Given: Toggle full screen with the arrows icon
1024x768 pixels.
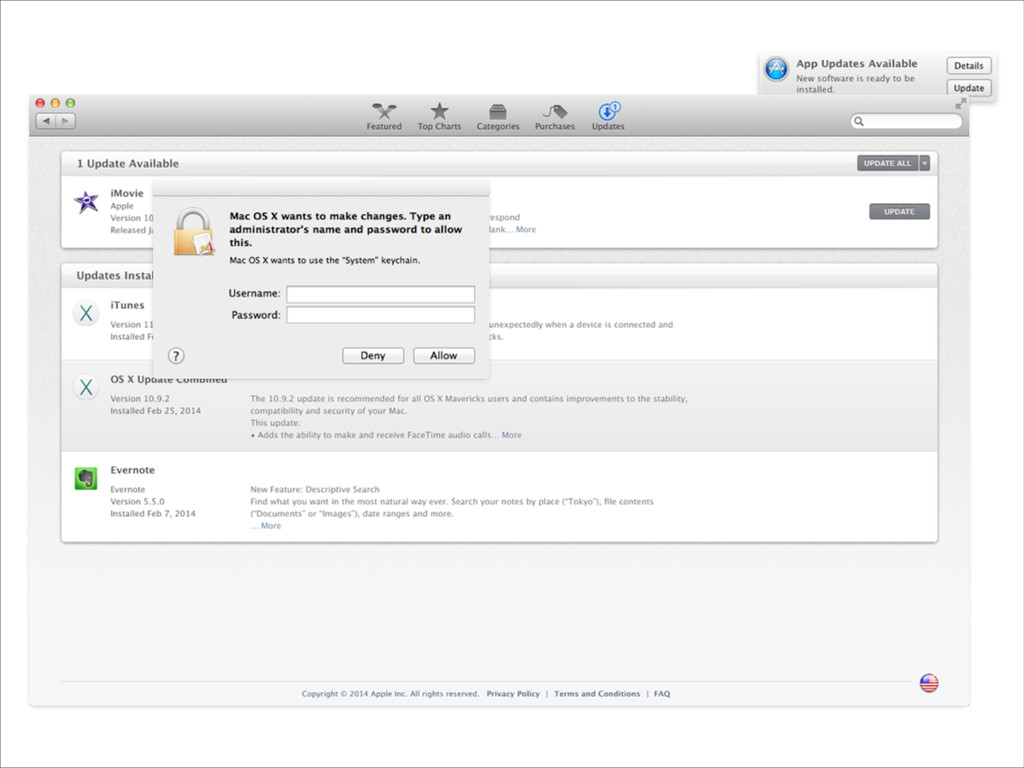Looking at the screenshot, I should point(960,104).
